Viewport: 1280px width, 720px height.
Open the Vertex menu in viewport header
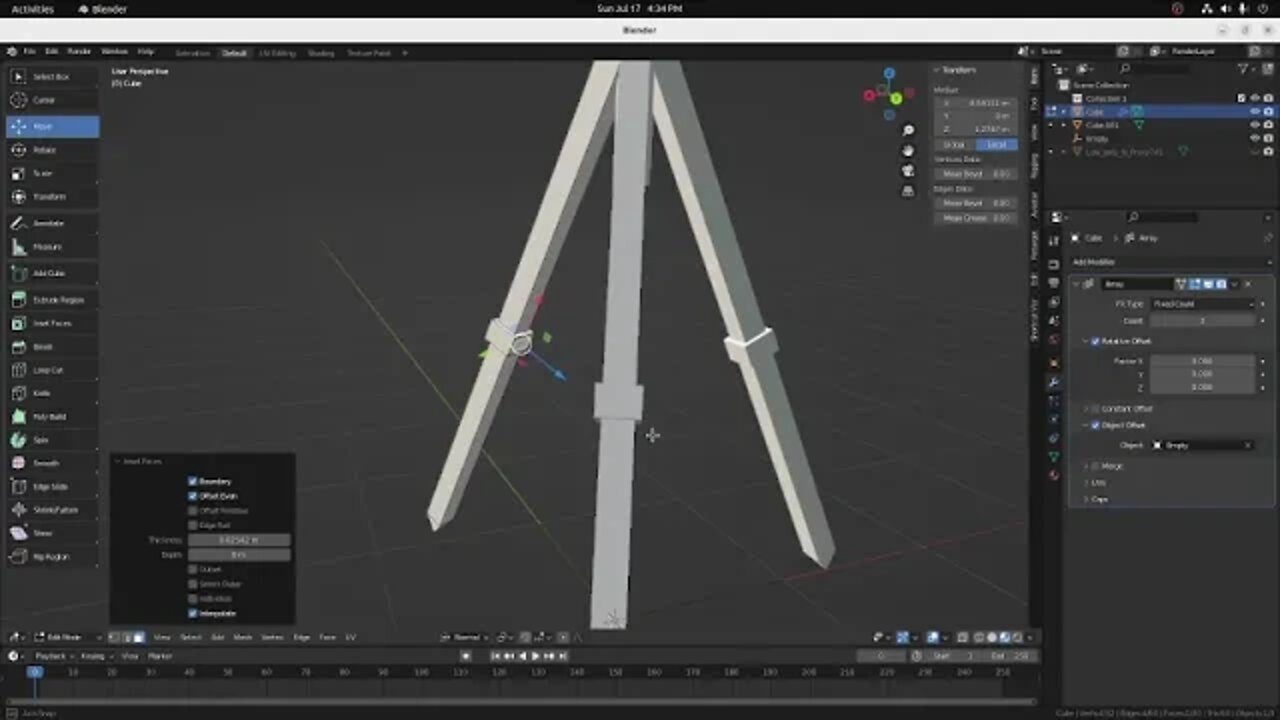(x=273, y=637)
